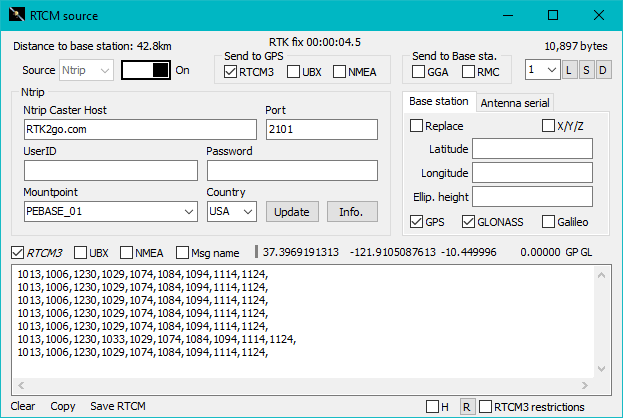This screenshot has width=623, height=418.
Task: Click the RTK fix 00:00:04.5 status
Action: [x=315, y=42]
